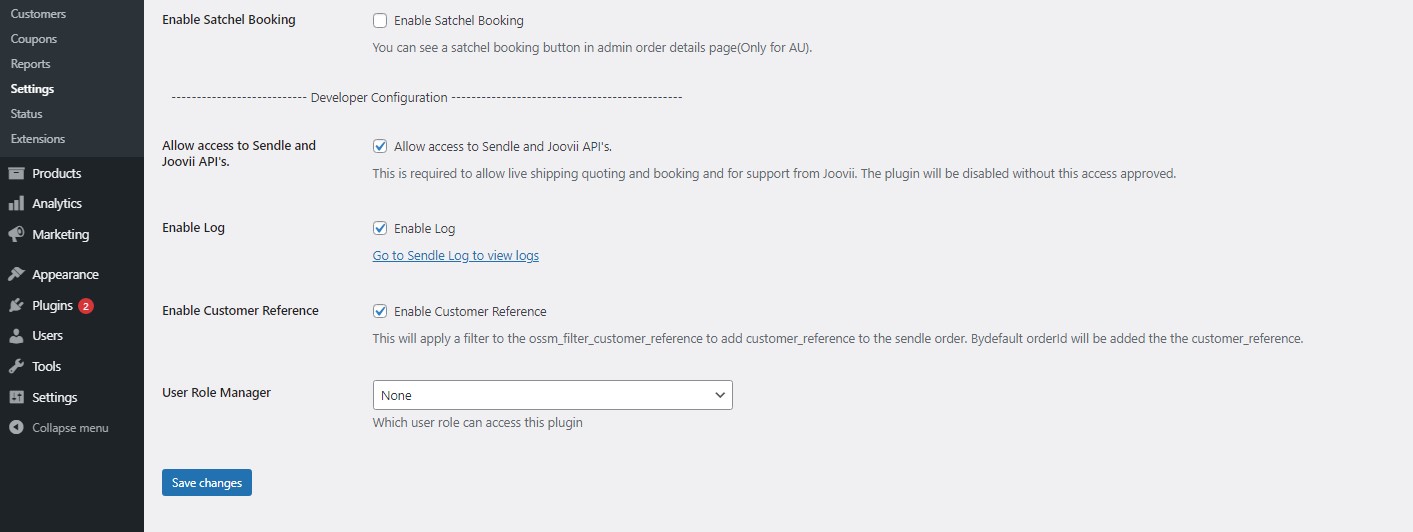Click the Appearance paintbrush icon
The height and width of the screenshot is (532, 1413).
tap(16, 274)
